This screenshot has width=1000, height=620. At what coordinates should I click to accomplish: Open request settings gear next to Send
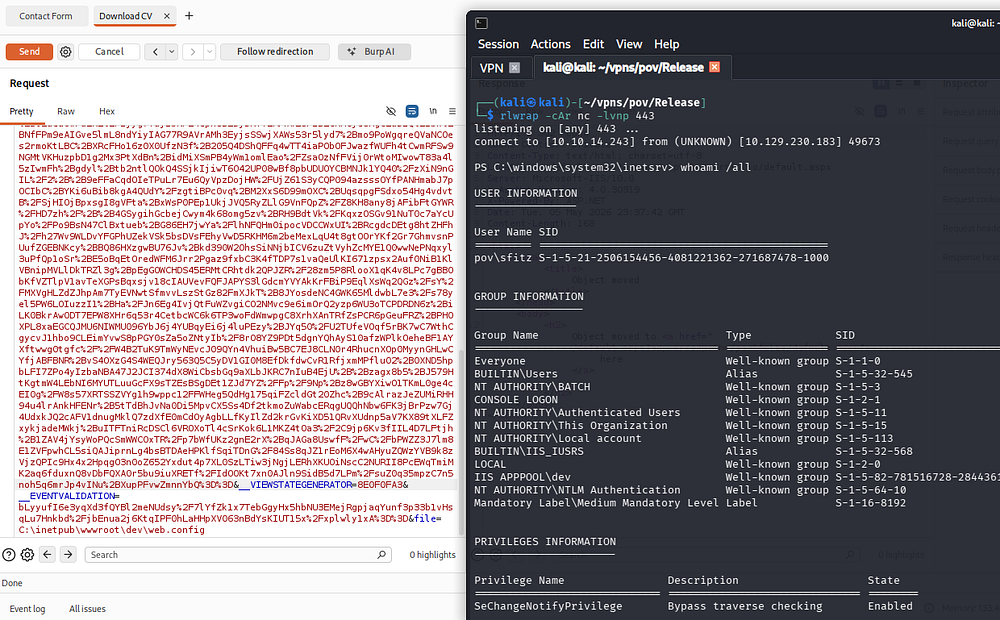[66, 52]
